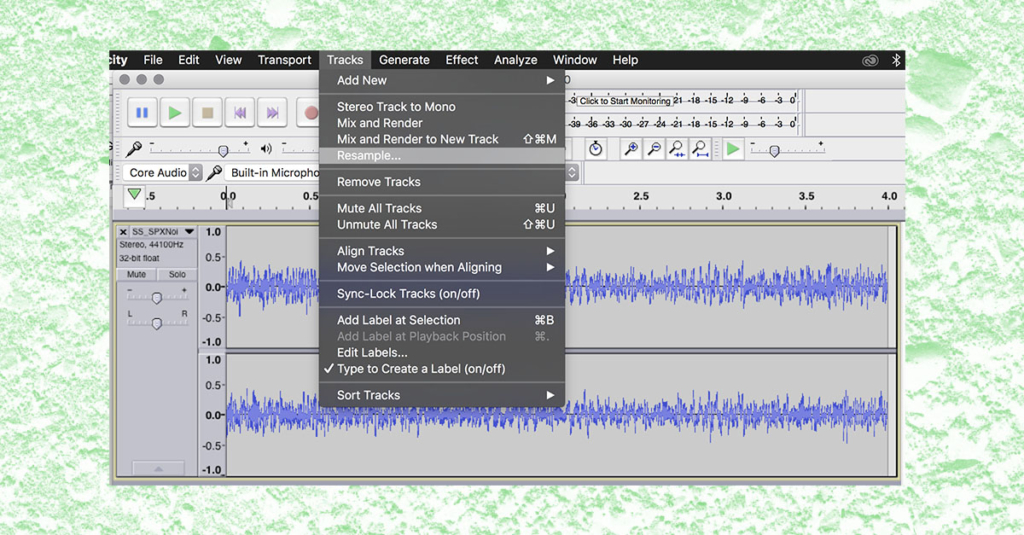Open the View menu
Viewport: 1024px width, 535px height.
pyautogui.click(x=229, y=60)
